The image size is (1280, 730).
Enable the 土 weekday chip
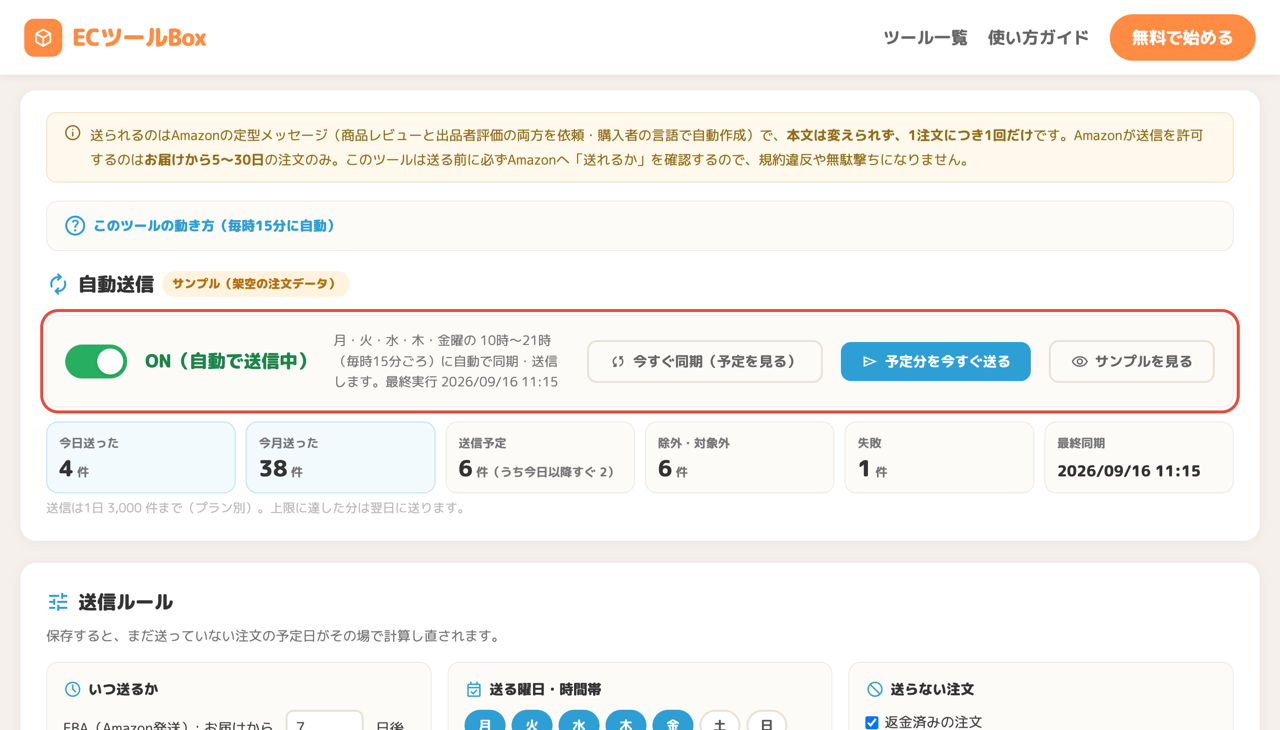point(720,722)
